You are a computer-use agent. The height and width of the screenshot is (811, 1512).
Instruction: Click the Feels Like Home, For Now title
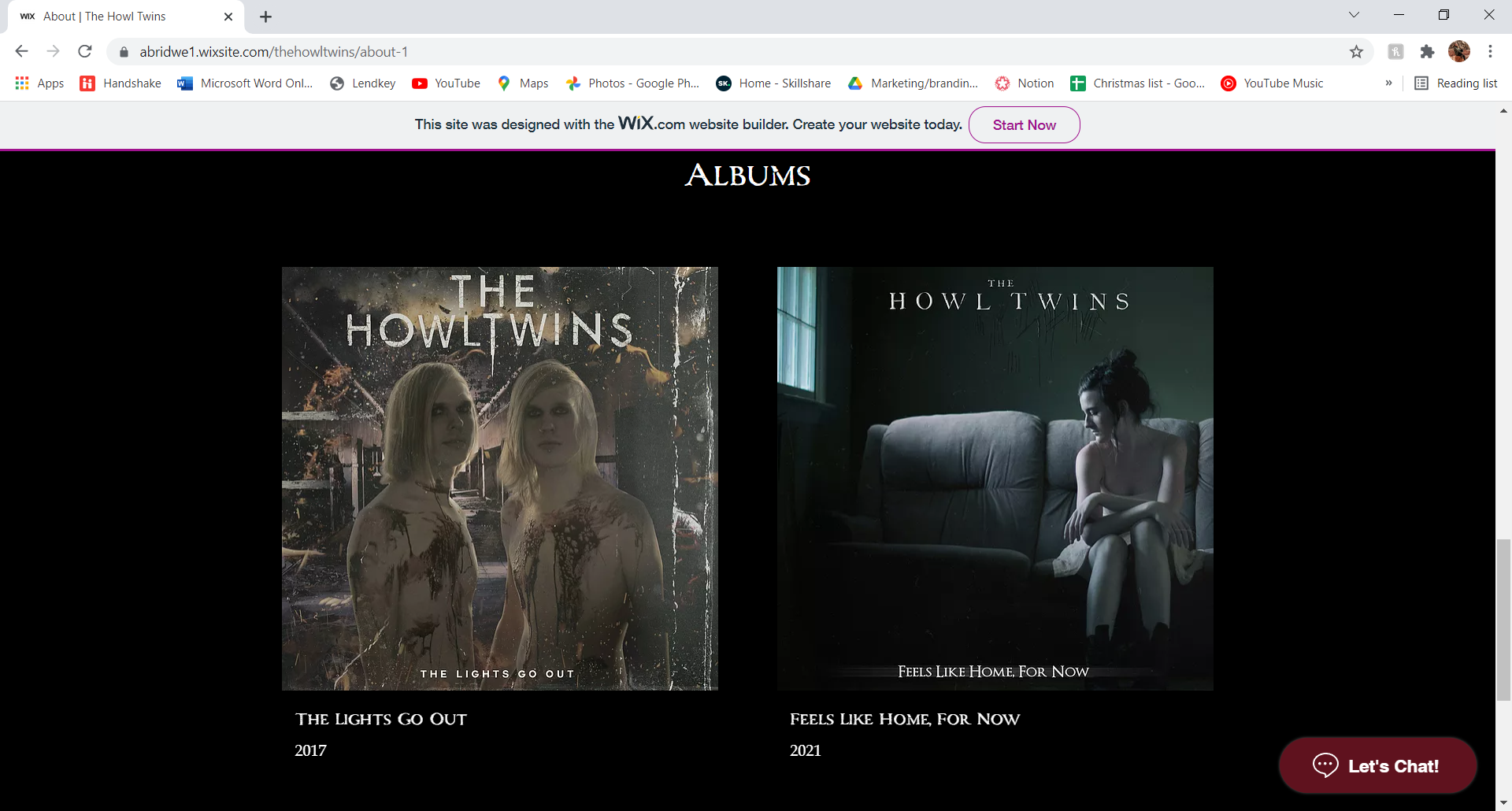pyautogui.click(x=905, y=719)
